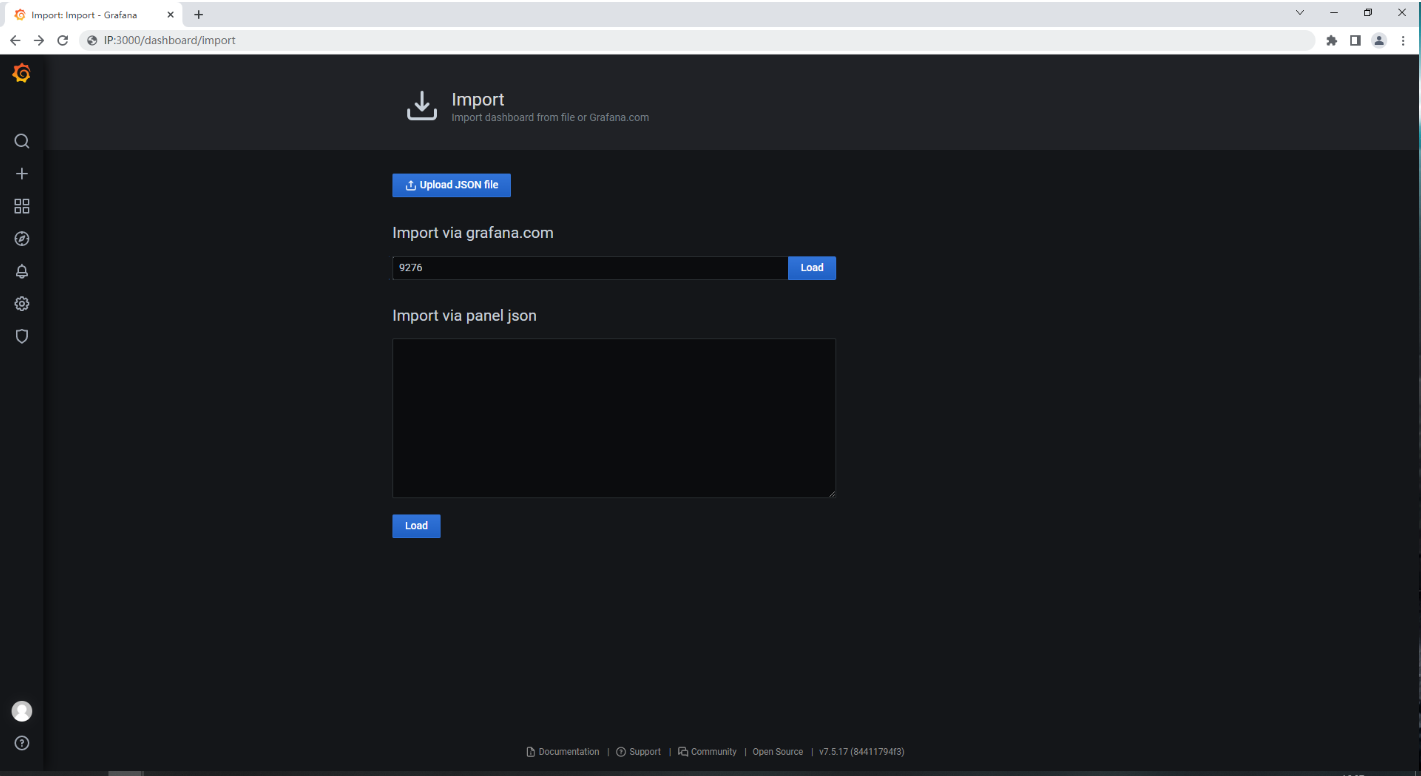Open the tab search chevron
This screenshot has height=776, width=1421.
pyautogui.click(x=1300, y=13)
